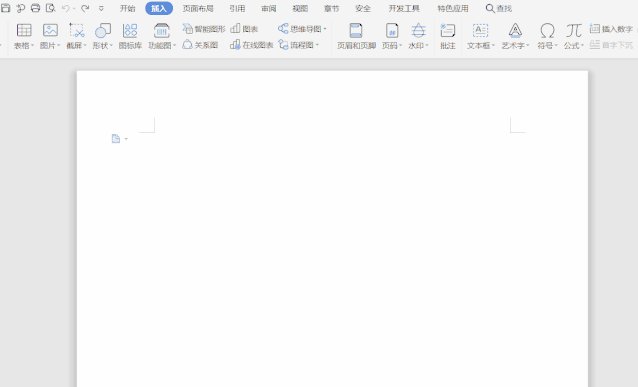Insert a 关系图 relationship diagram

point(200,45)
